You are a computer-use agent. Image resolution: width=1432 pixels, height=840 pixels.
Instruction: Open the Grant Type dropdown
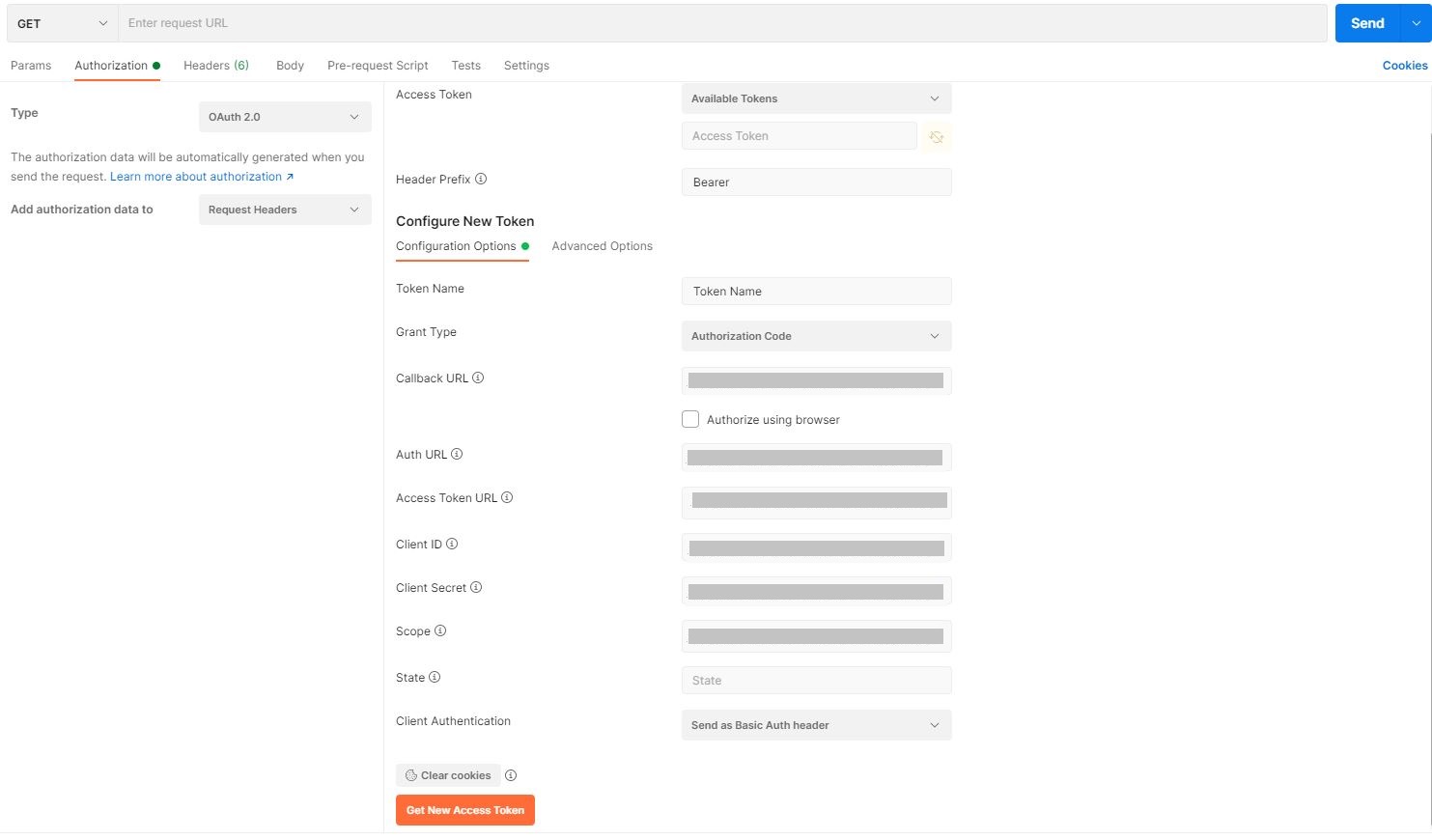tap(816, 336)
